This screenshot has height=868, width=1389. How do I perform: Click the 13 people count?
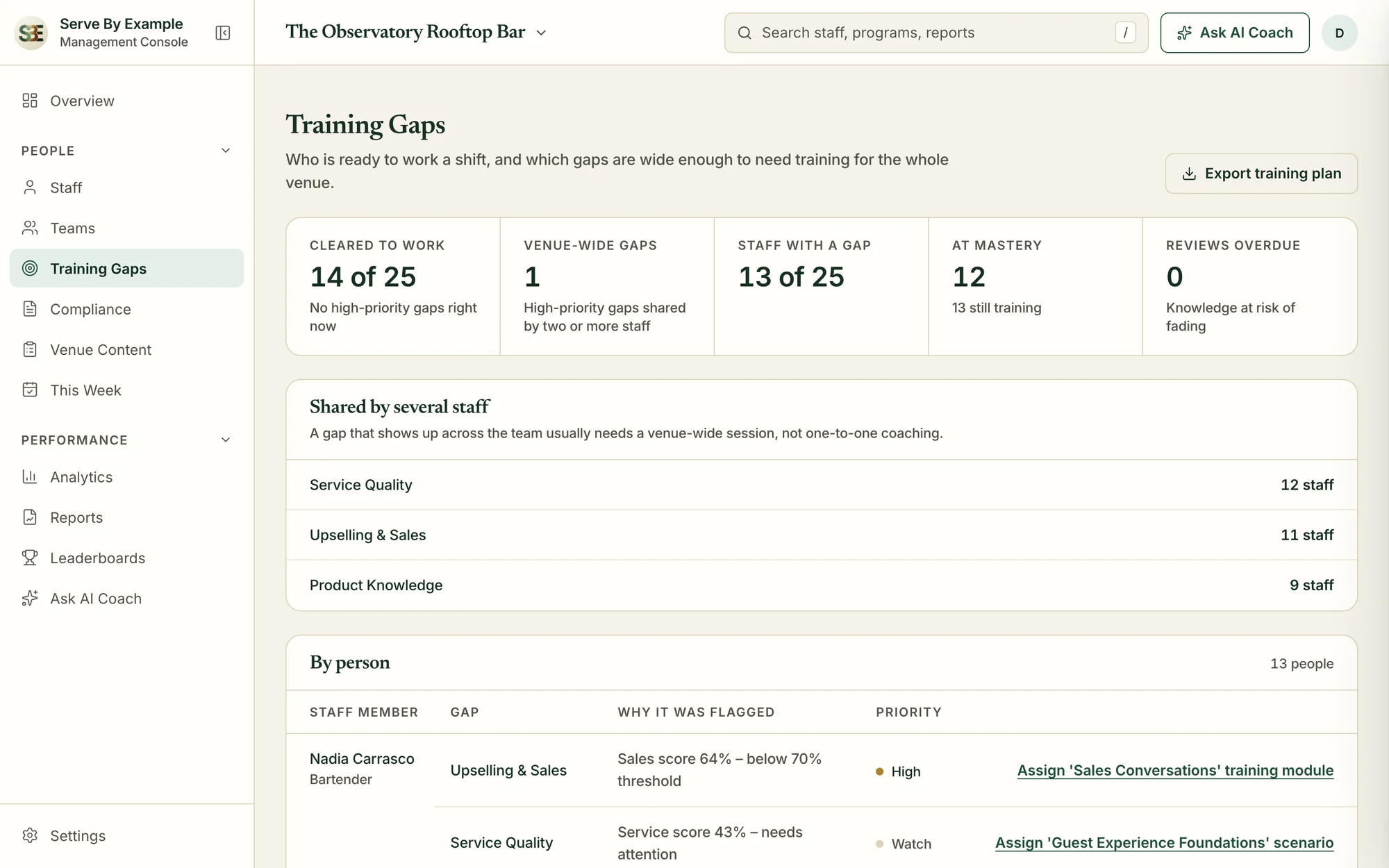point(1301,663)
